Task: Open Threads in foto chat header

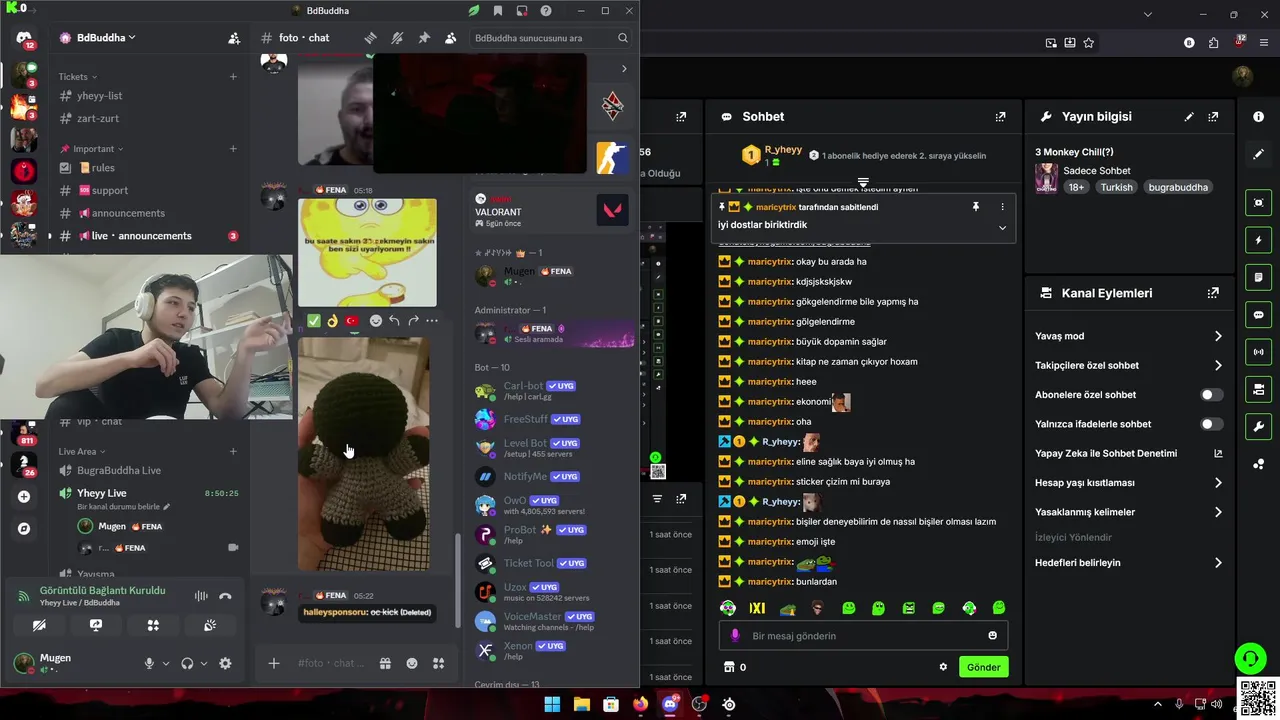Action: [x=370, y=38]
